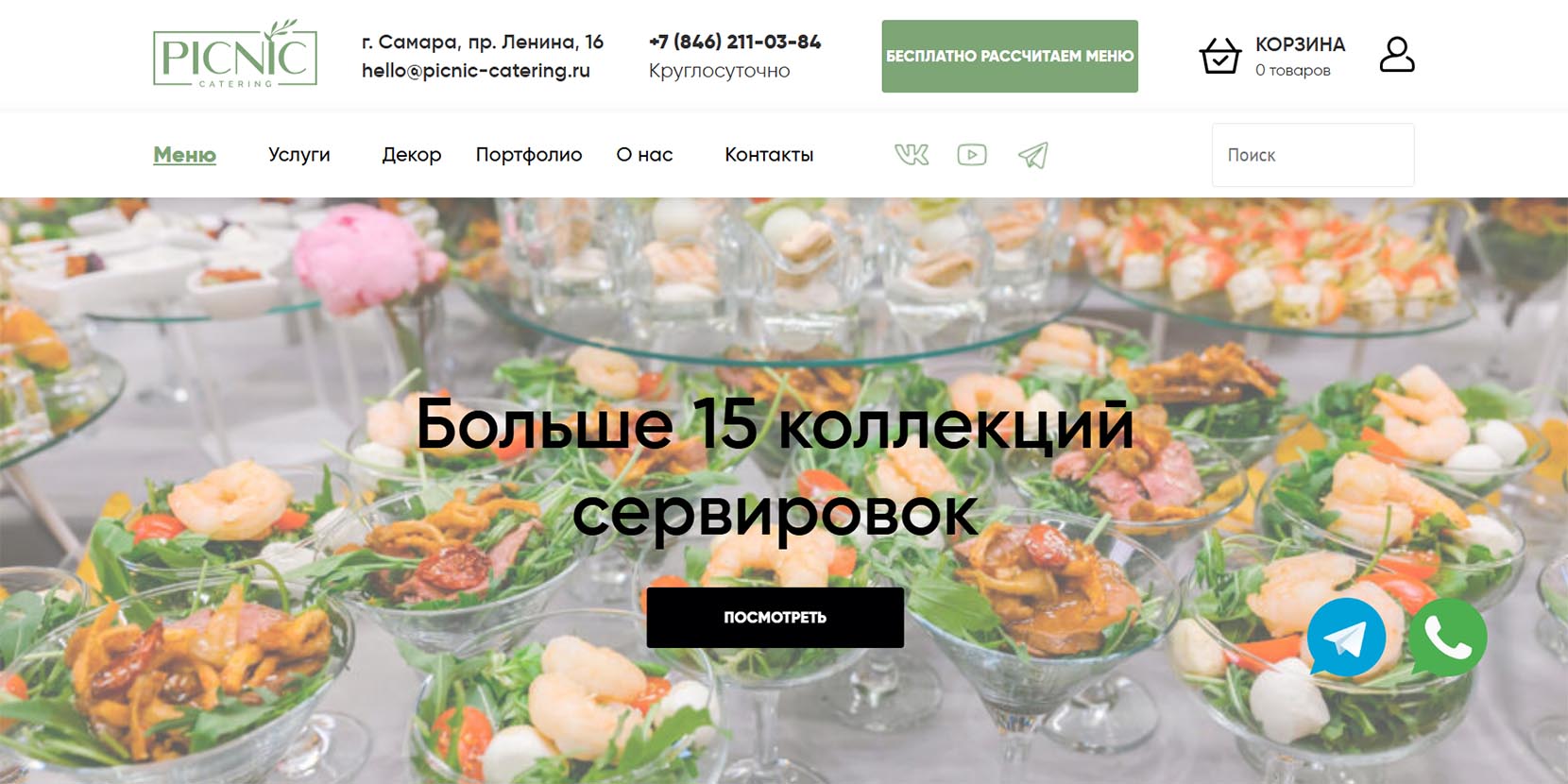Viewport: 1568px width, 784px height.
Task: Open the Меню navigation item
Action: [185, 155]
